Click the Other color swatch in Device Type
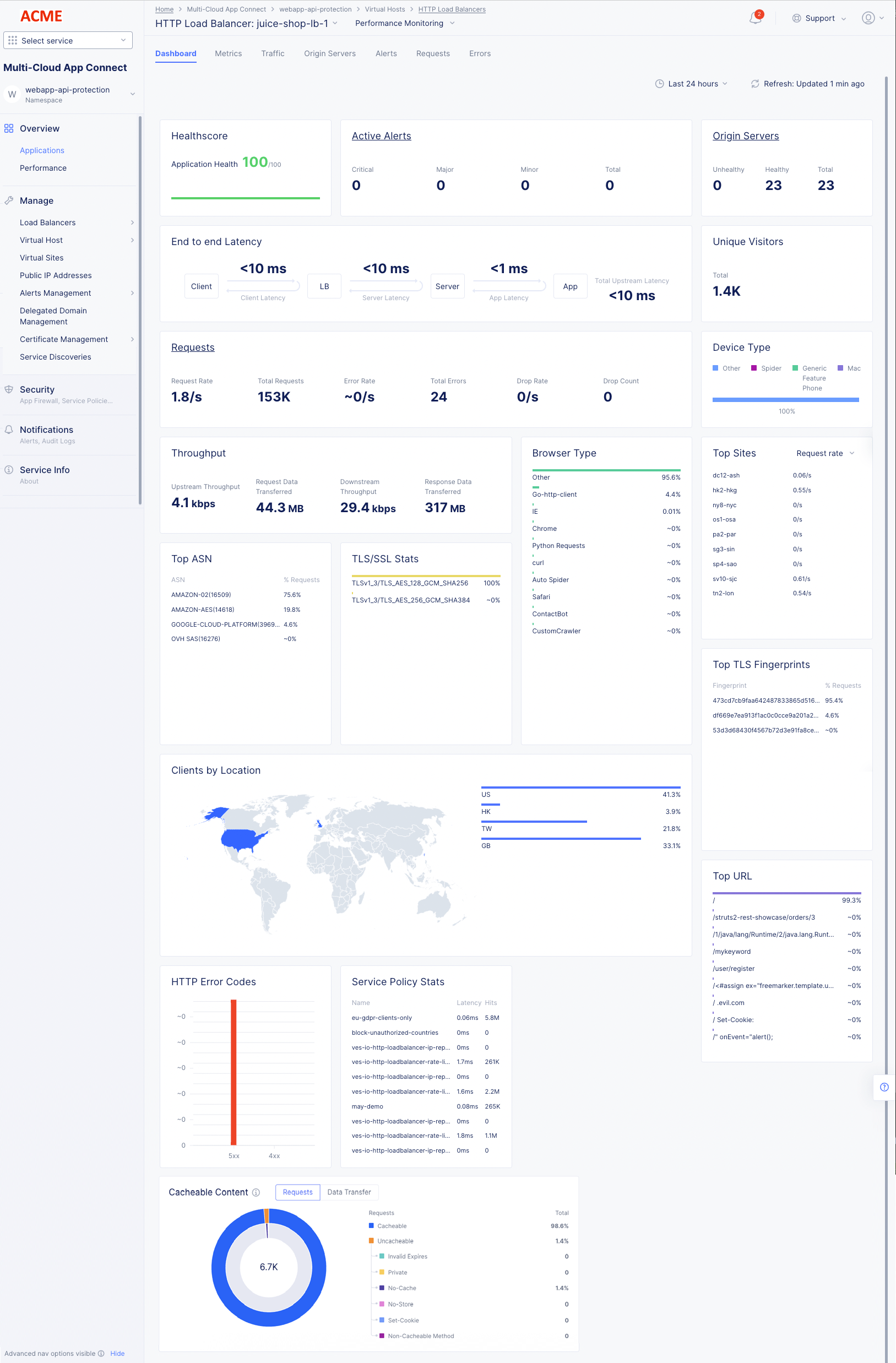This screenshot has width=896, height=1363. [715, 368]
